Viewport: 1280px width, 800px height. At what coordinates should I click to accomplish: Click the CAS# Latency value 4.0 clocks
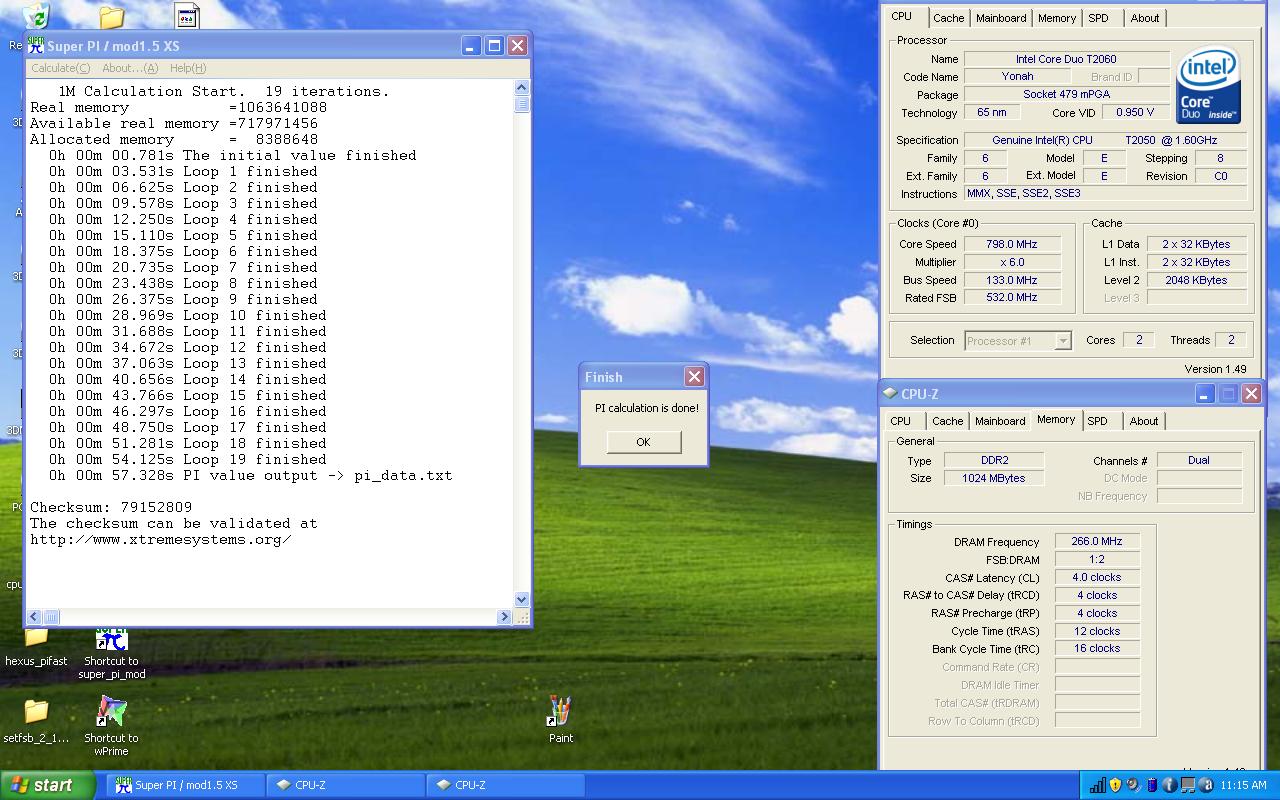coord(1097,578)
